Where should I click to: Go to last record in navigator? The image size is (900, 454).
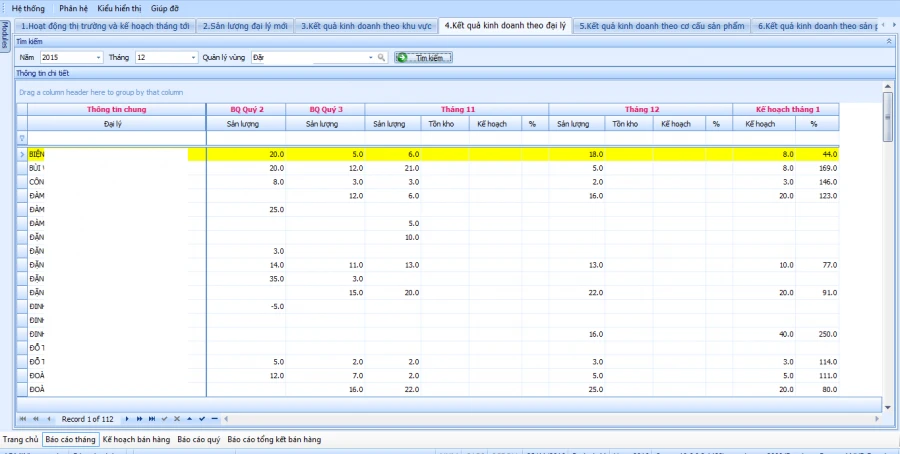(x=152, y=419)
